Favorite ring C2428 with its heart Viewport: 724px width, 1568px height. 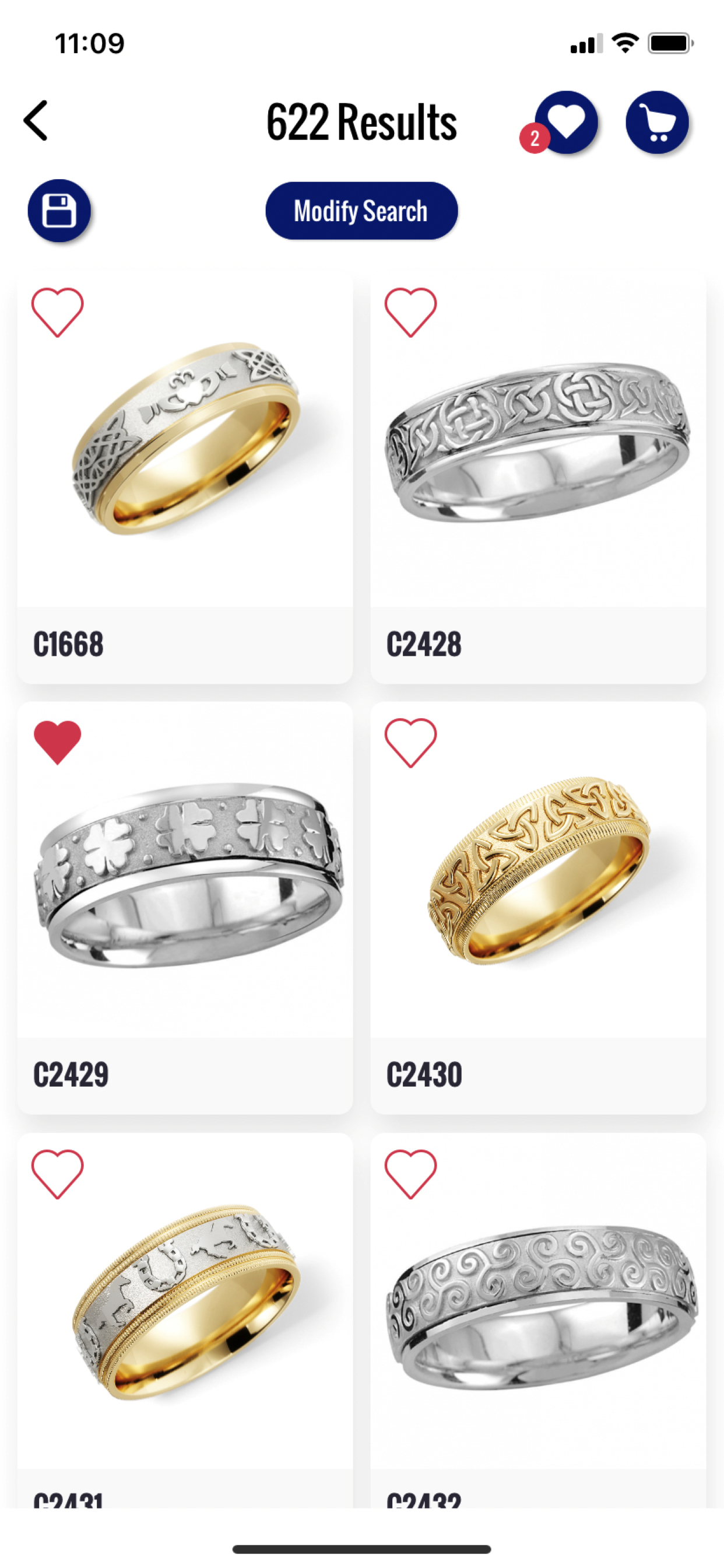(410, 312)
